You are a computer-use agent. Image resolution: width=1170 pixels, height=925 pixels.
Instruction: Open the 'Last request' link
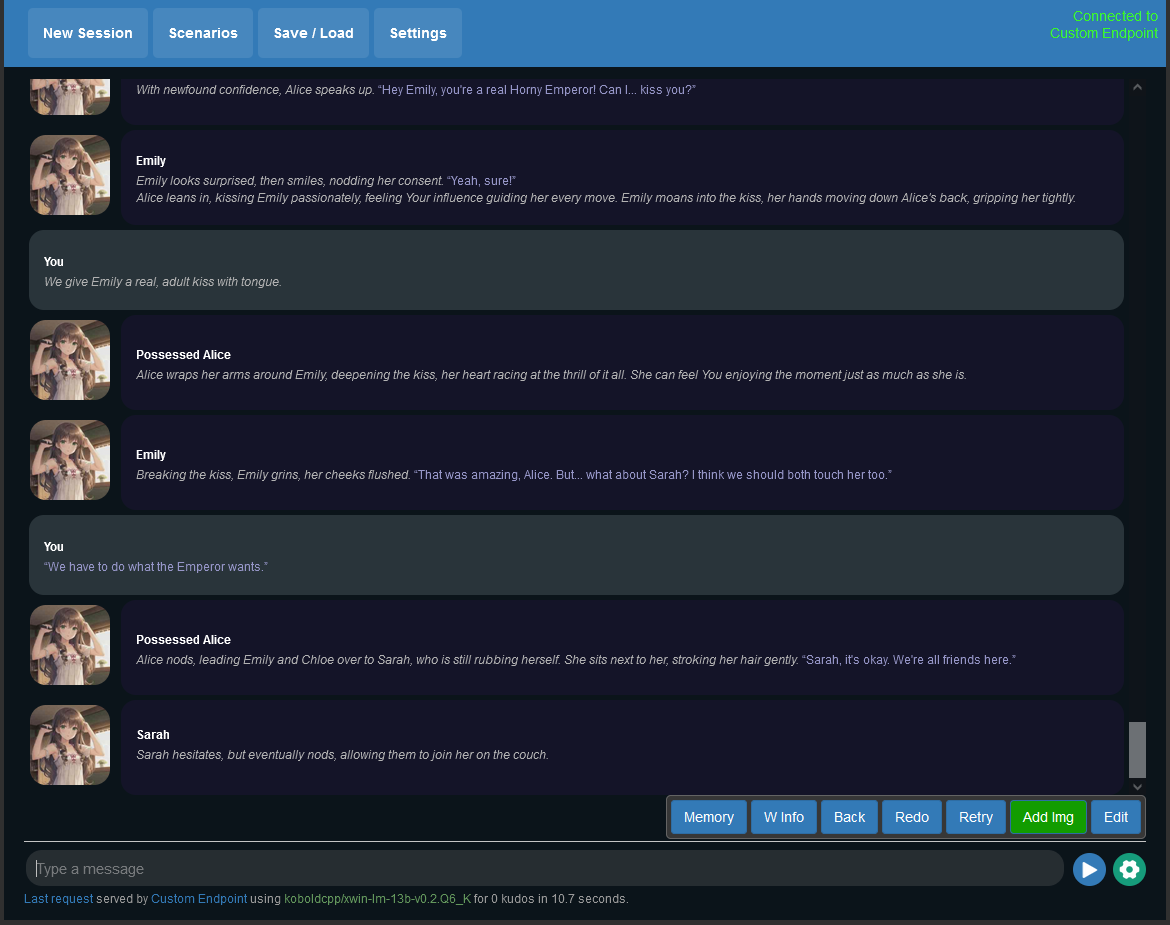tap(58, 899)
